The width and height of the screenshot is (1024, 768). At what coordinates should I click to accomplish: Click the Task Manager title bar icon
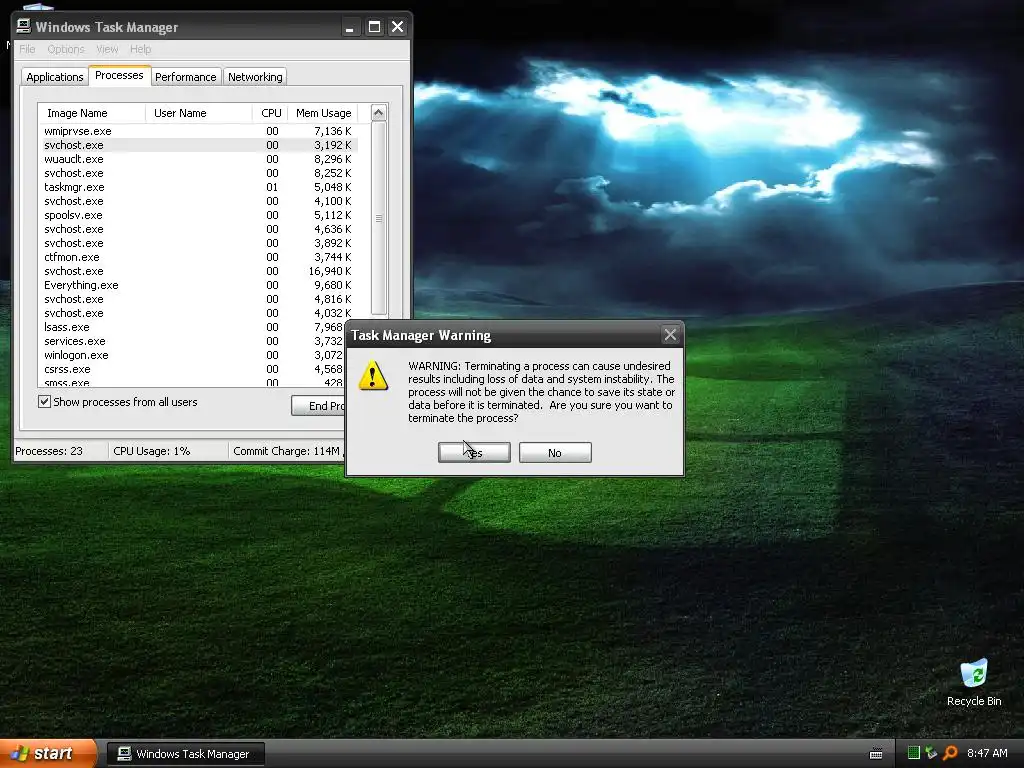[24, 26]
